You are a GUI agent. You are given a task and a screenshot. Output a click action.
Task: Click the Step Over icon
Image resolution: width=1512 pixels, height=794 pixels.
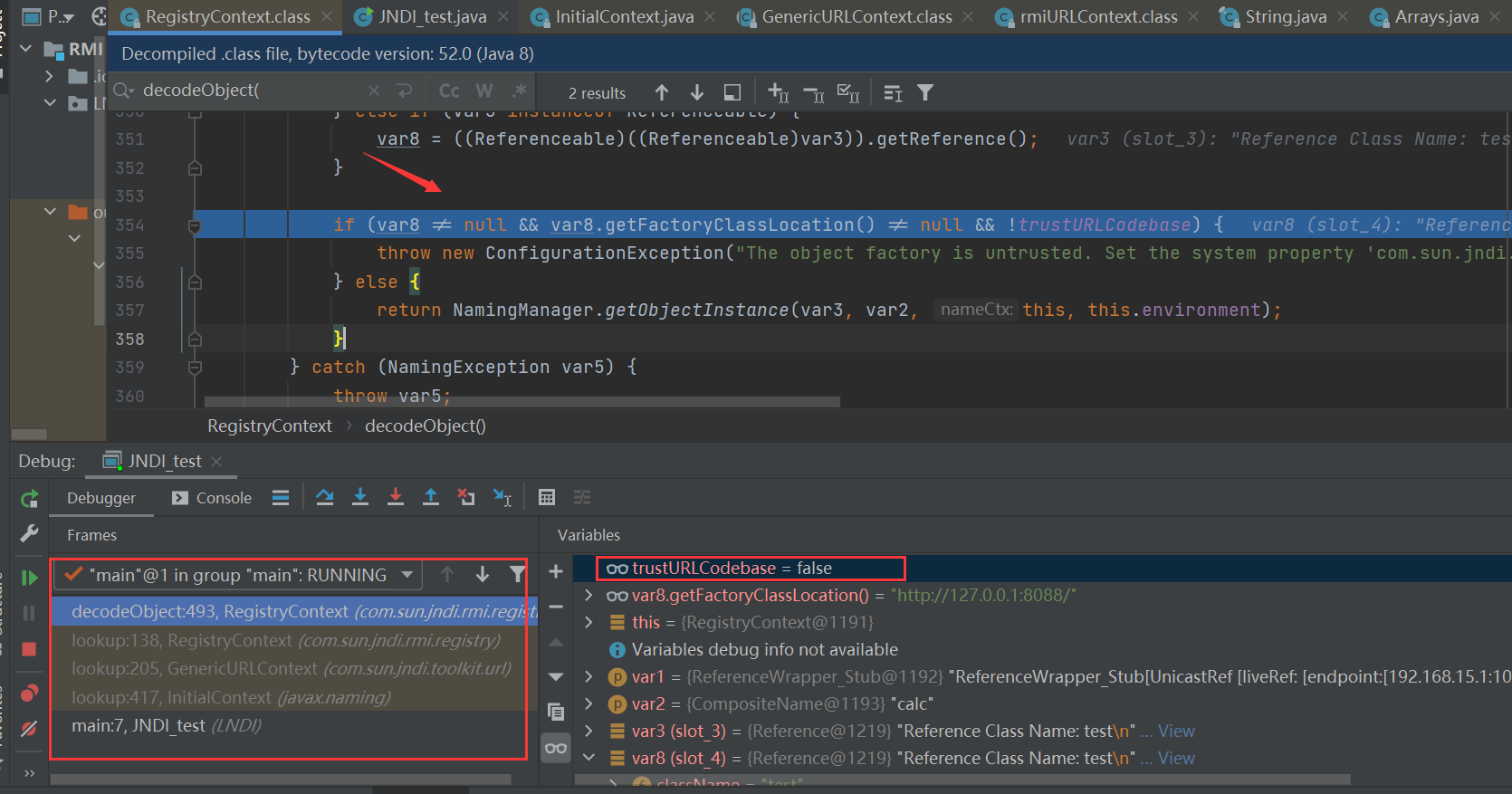tap(325, 497)
